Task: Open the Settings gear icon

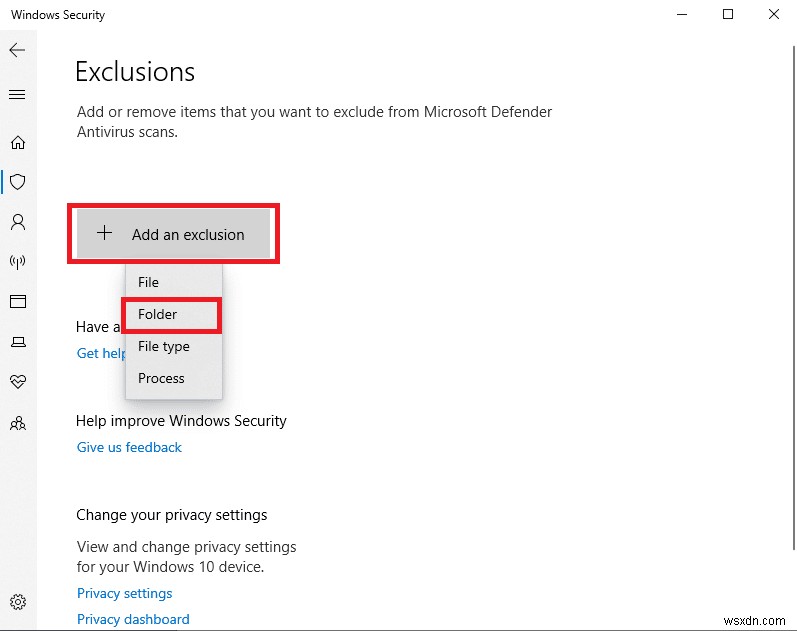Action: 17,602
